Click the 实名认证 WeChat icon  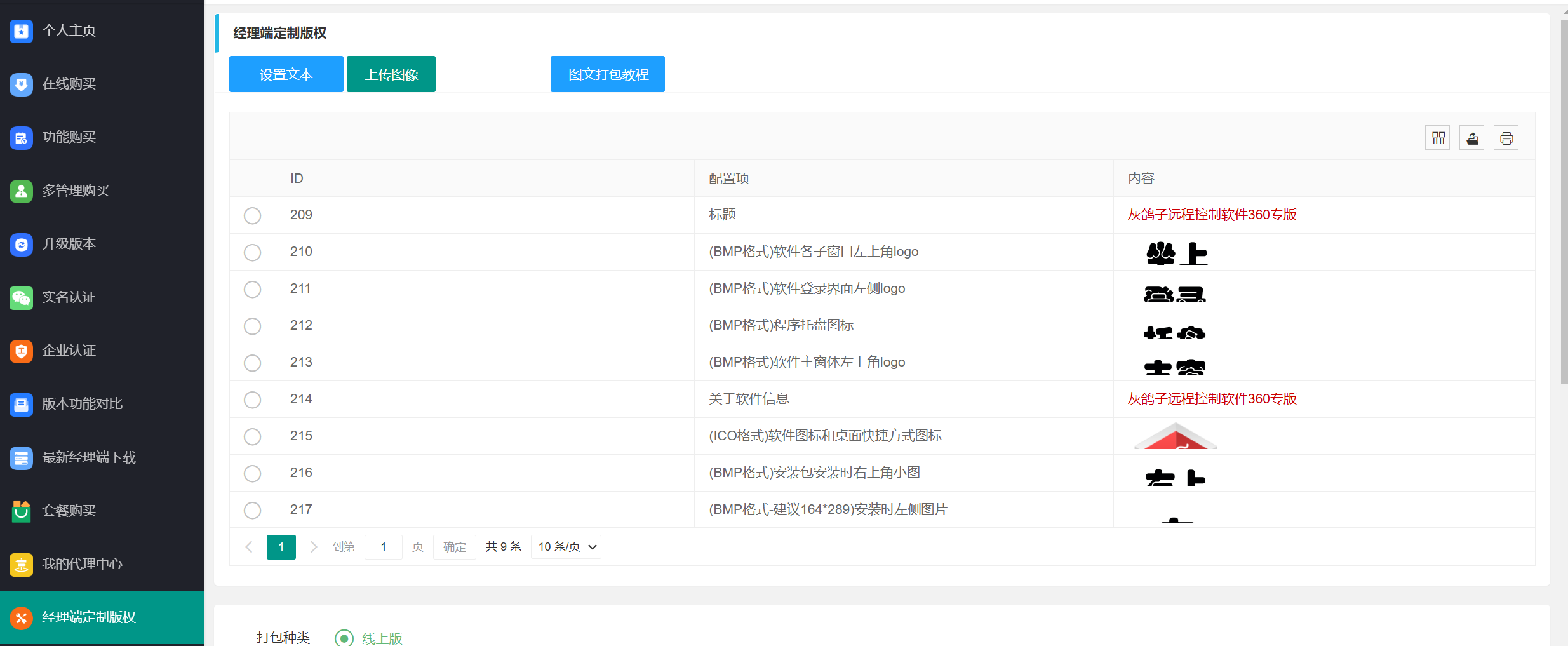[x=21, y=297]
